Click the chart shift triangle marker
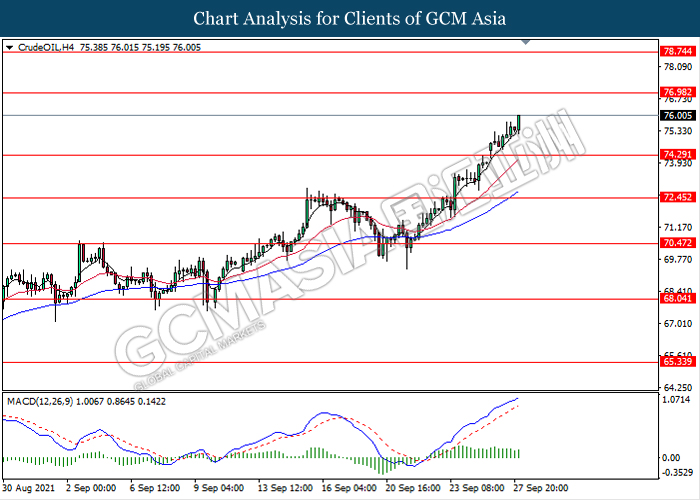Screen dimensions: 700x500 tap(526, 42)
